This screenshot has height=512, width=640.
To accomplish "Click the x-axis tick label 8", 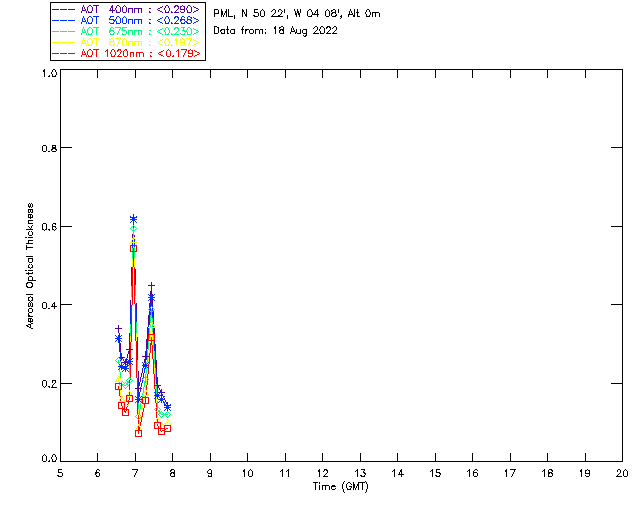I will [x=172, y=473].
